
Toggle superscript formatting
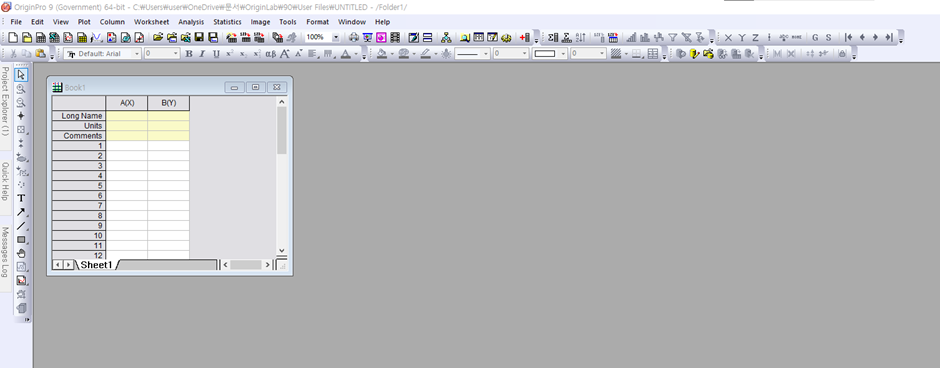pyautogui.click(x=230, y=54)
